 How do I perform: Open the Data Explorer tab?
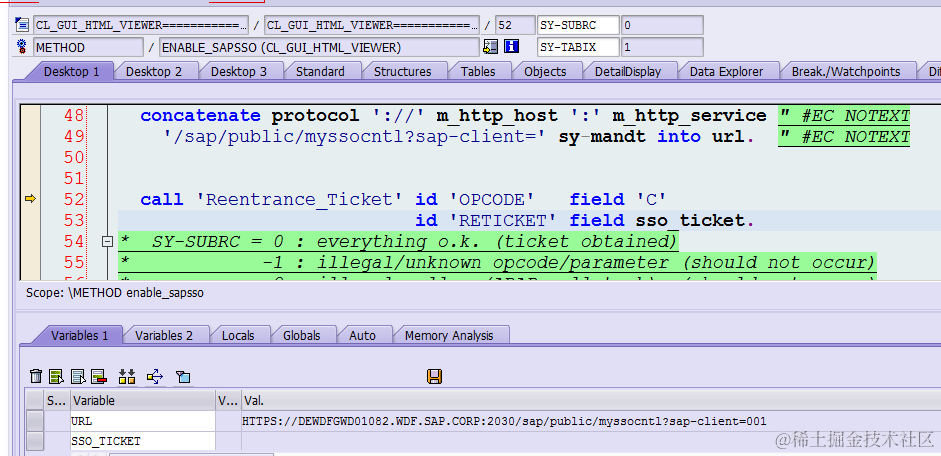pos(726,71)
